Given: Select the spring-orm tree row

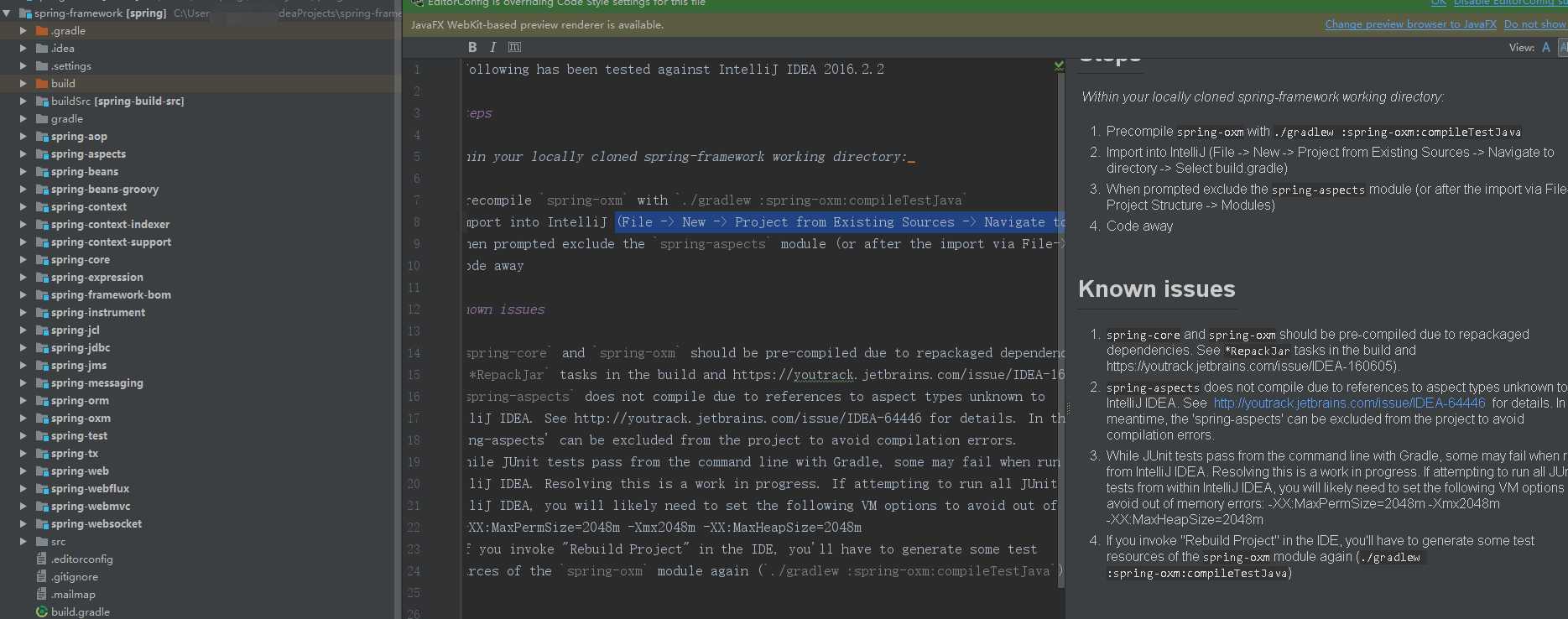Looking at the screenshot, I should pyautogui.click(x=198, y=401).
